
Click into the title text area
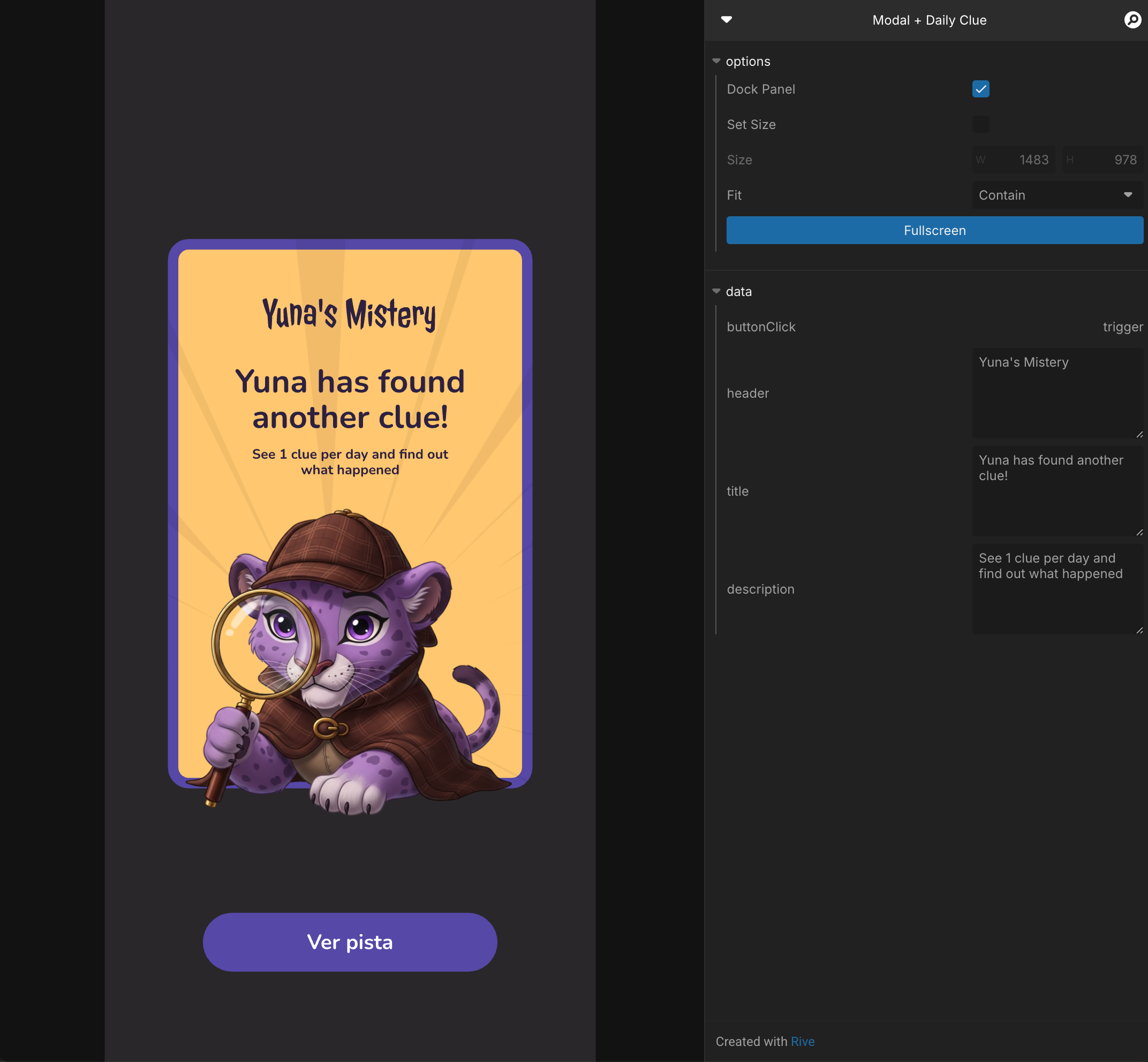1056,491
